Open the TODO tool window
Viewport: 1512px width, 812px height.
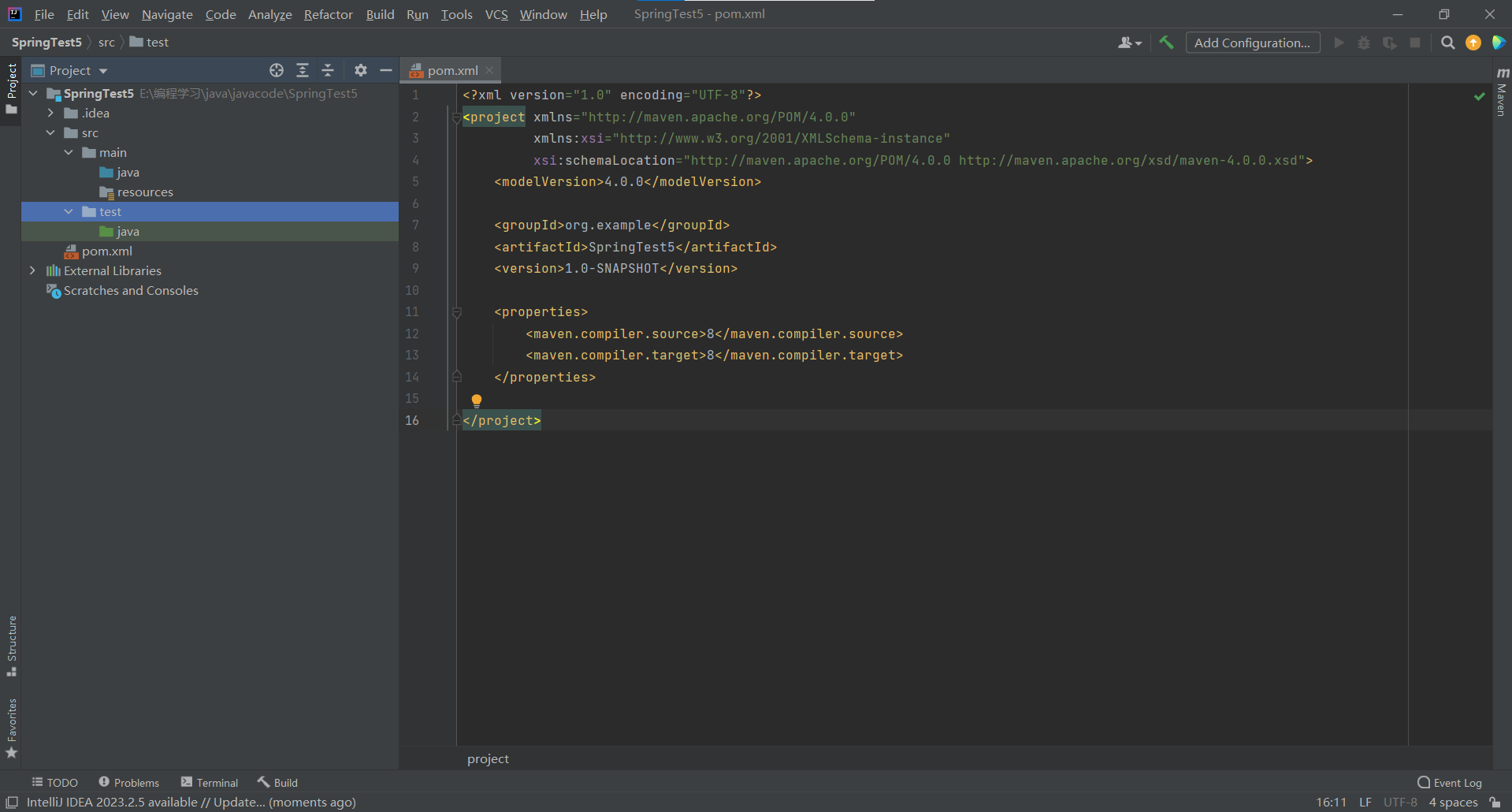point(54,782)
